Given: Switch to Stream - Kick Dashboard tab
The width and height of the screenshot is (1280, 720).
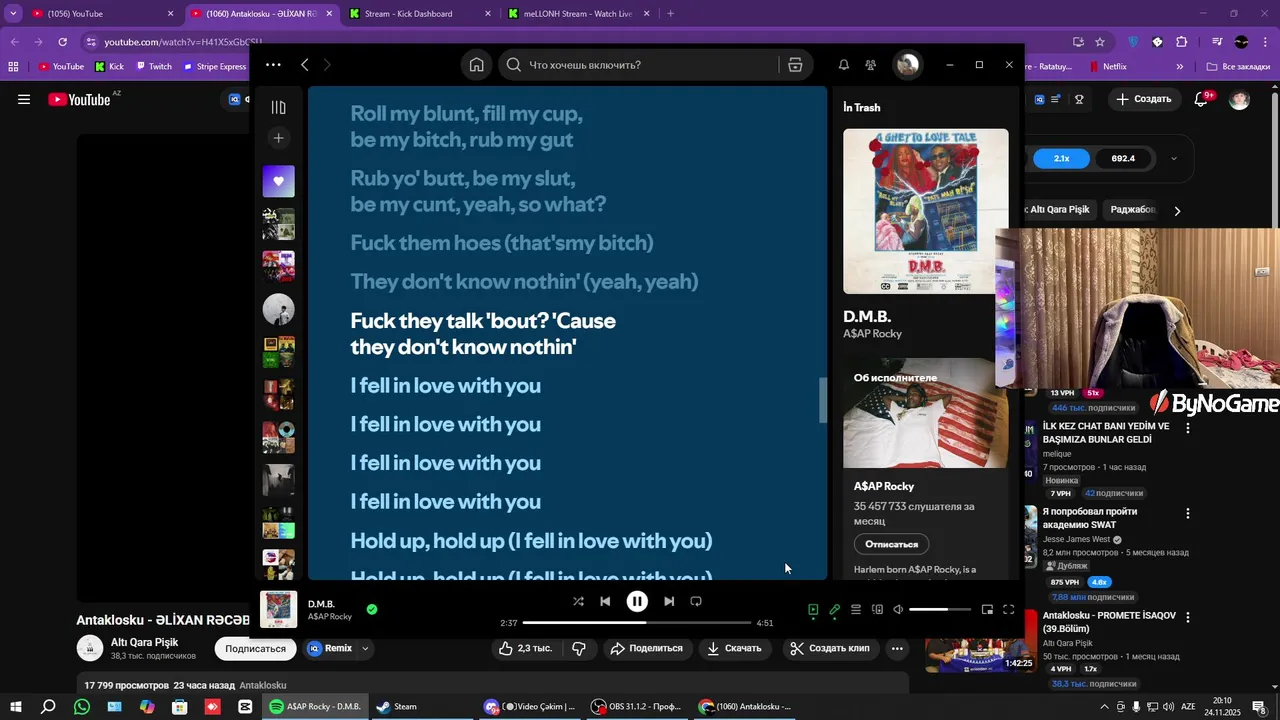Looking at the screenshot, I should pos(420,14).
